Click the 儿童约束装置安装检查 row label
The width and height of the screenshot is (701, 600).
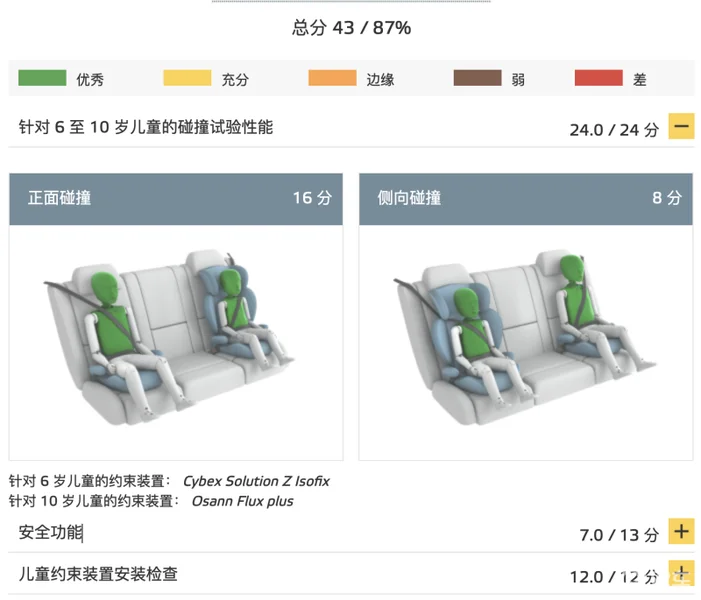(98, 574)
